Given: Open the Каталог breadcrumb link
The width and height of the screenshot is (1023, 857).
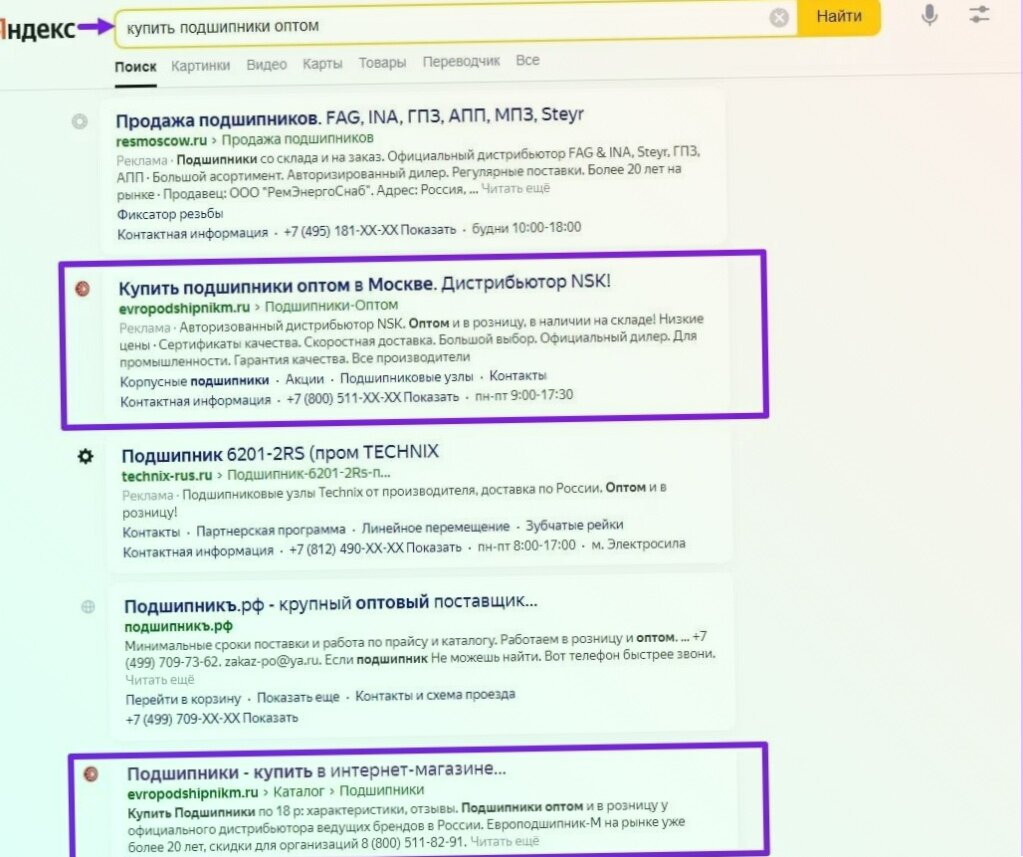Looking at the screenshot, I should coord(299,792).
